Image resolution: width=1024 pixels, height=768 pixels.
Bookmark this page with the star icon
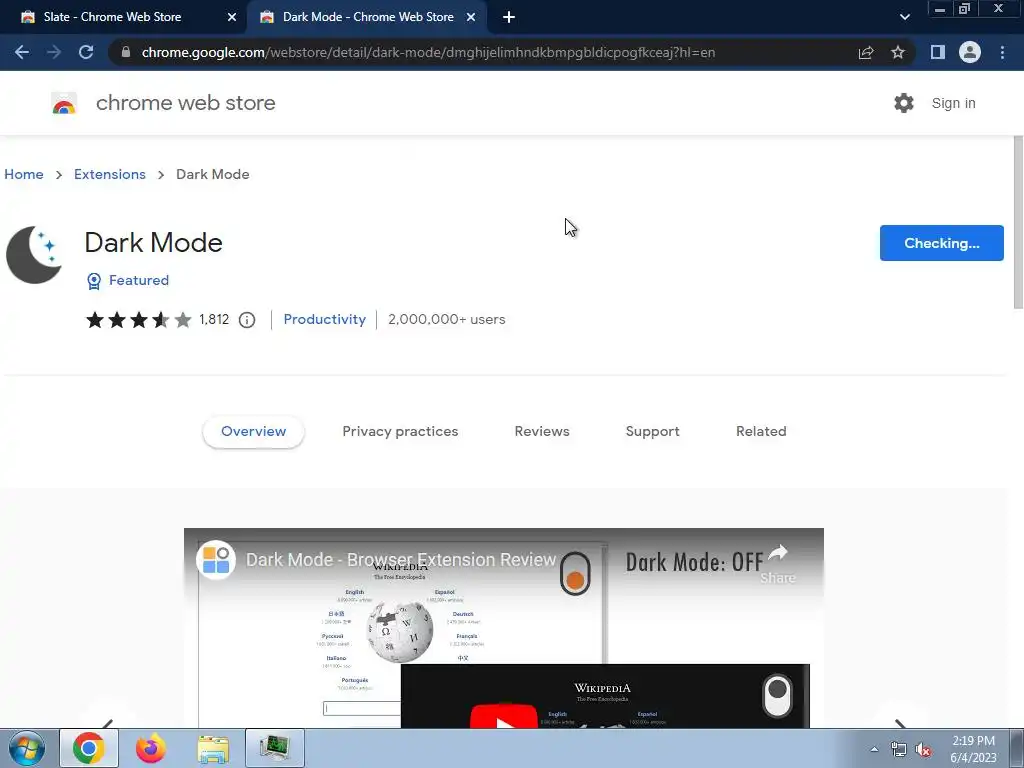[898, 52]
